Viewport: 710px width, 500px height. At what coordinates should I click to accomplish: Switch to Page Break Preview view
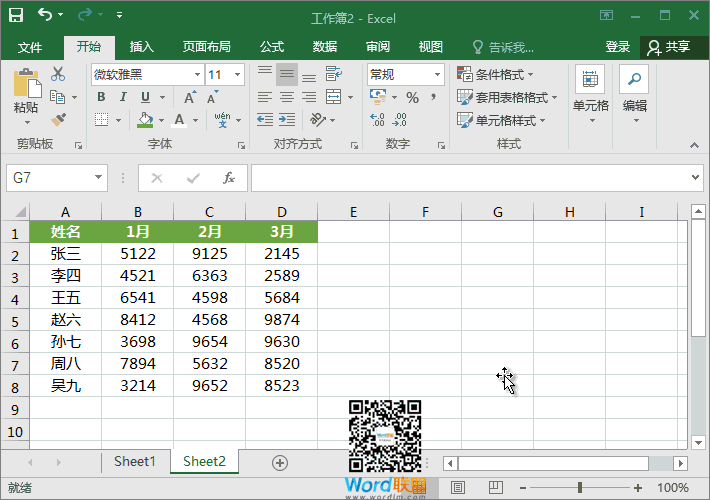496,487
